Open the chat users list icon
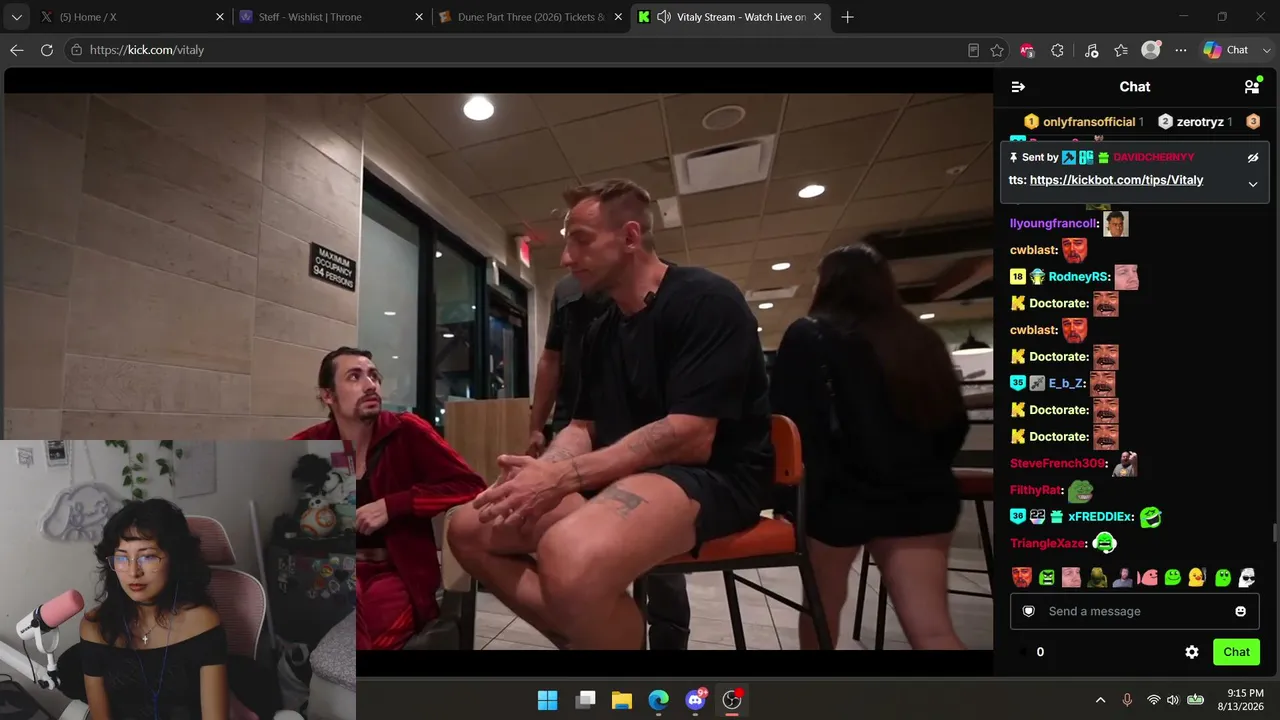The image size is (1280, 720). 1251,87
